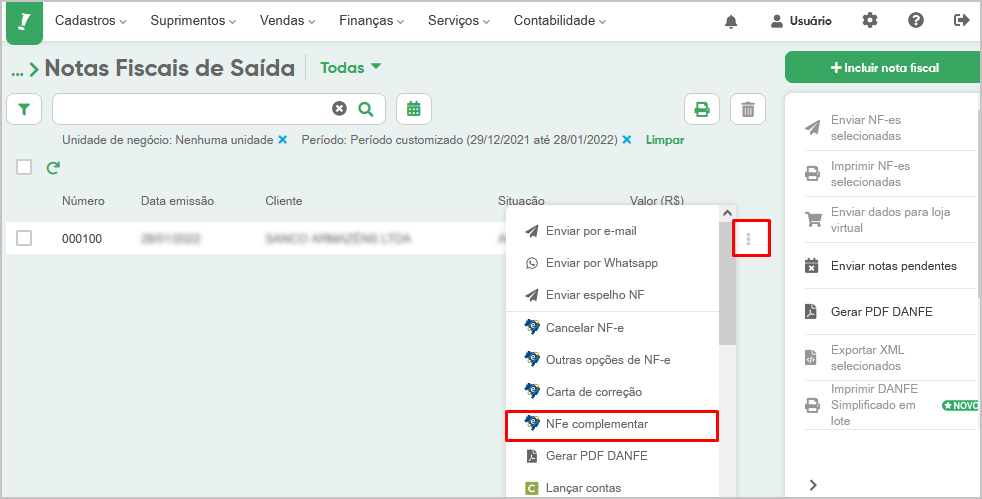982x499 pixels.
Task: Select Cancelar NF-e
Action: point(612,327)
